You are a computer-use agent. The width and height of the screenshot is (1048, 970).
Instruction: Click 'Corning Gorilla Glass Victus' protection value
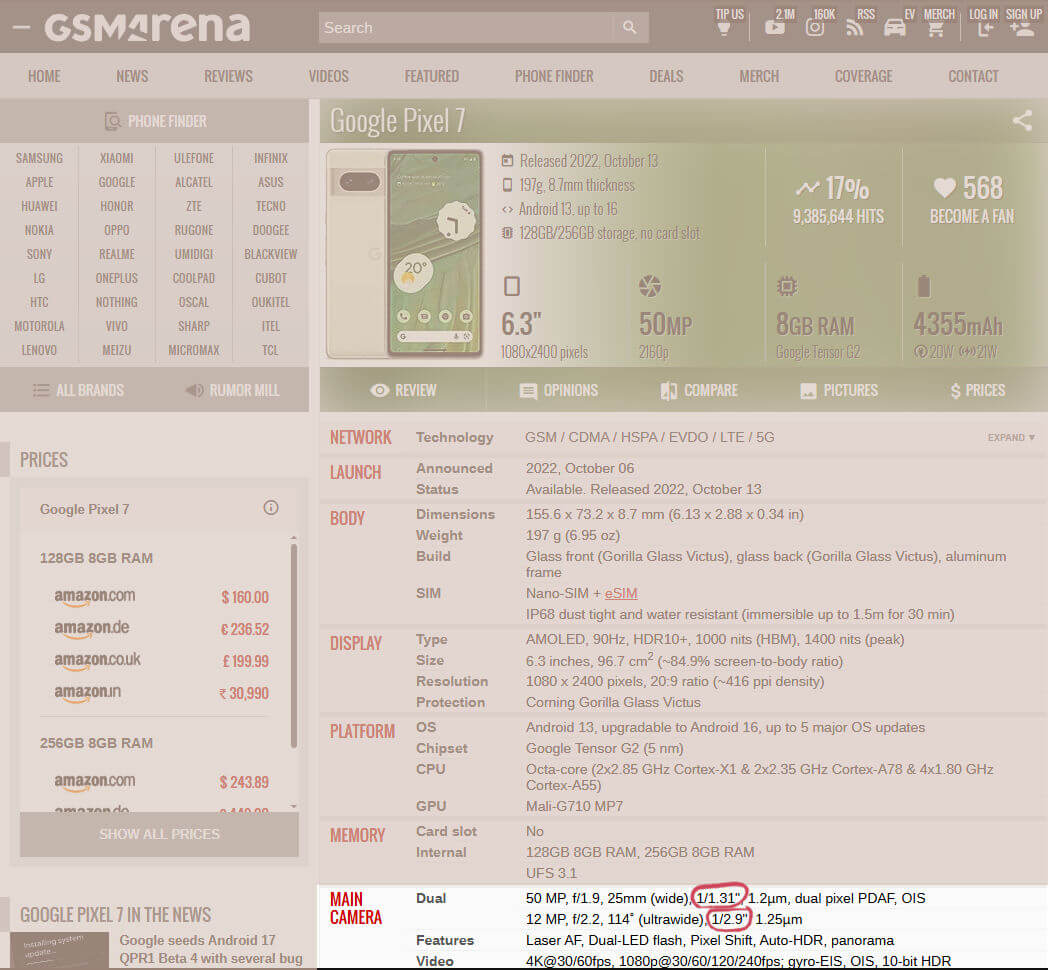613,703
